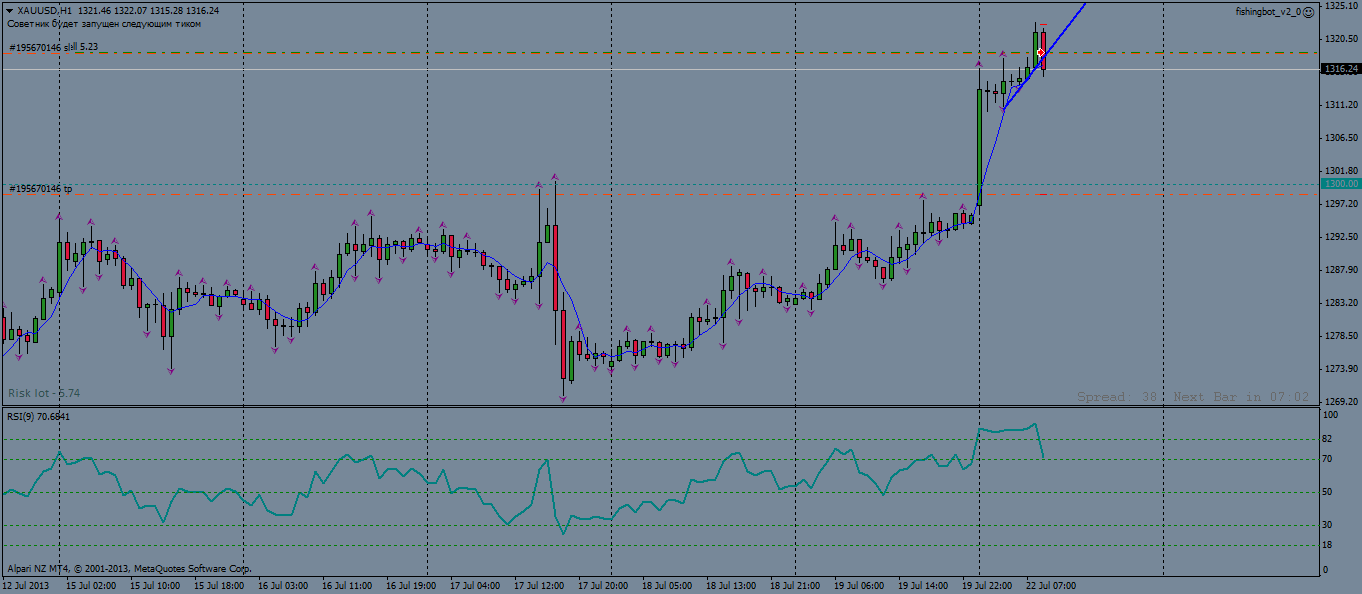This screenshot has height=594, width=1362.
Task: Click time axis label 18 Jul 13:00
Action: 731,585
